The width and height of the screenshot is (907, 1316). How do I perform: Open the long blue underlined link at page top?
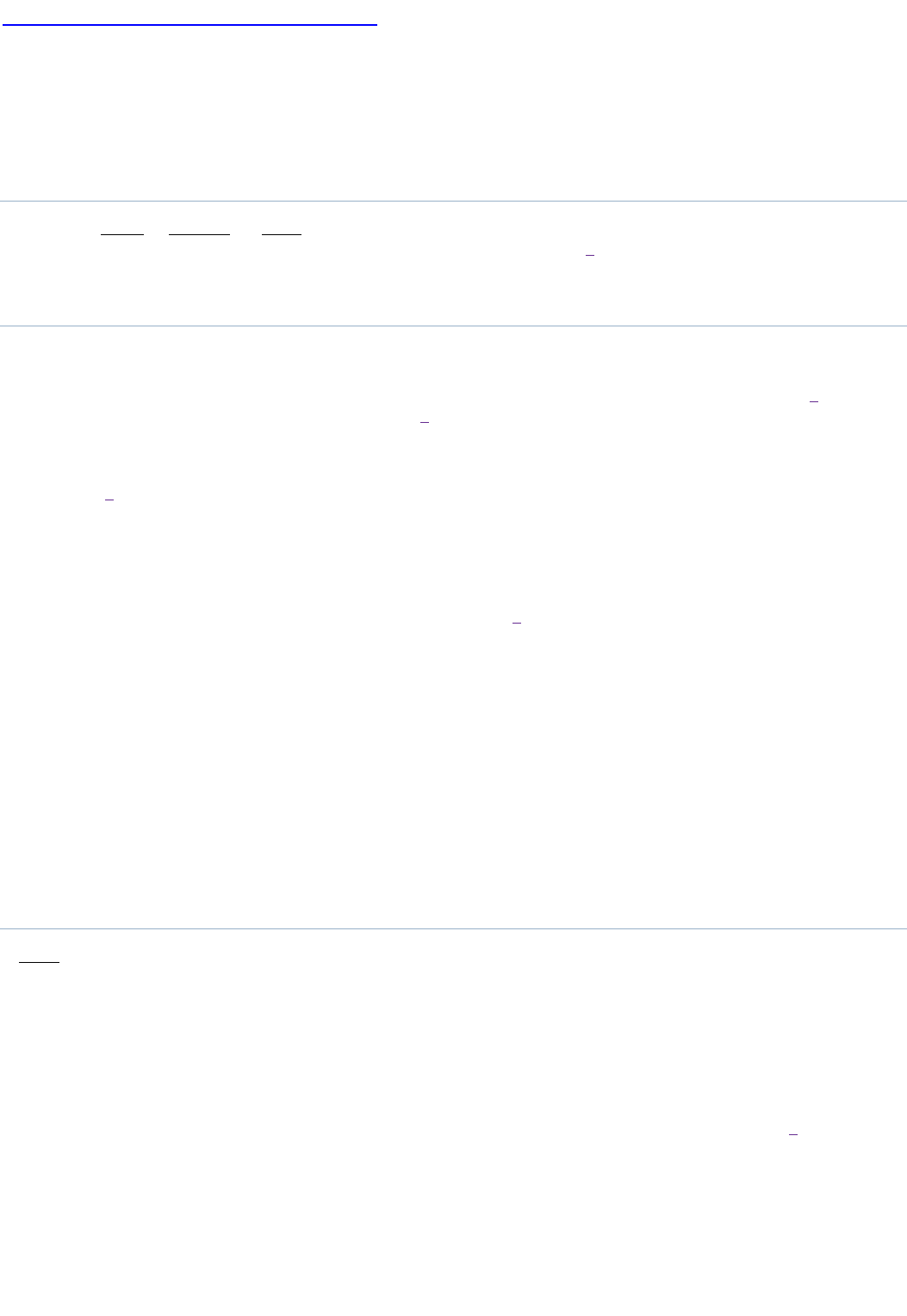click(189, 24)
